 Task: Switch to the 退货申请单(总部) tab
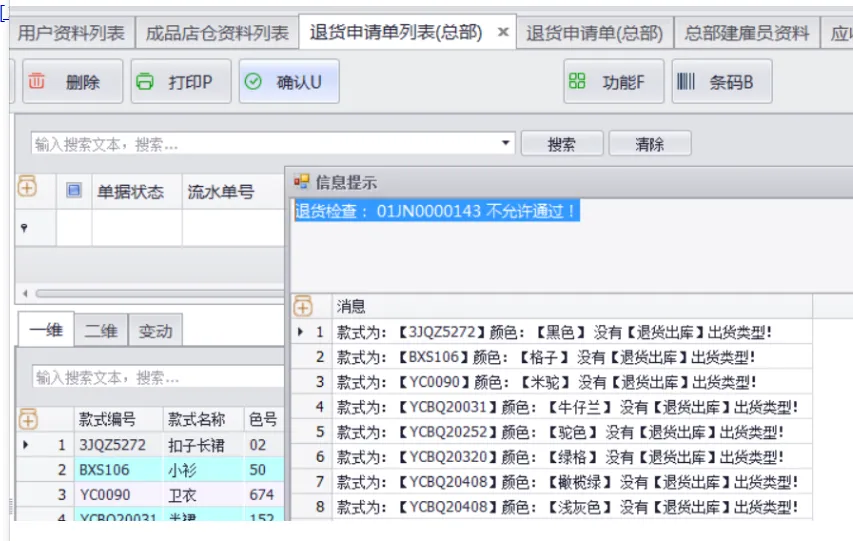point(594,33)
